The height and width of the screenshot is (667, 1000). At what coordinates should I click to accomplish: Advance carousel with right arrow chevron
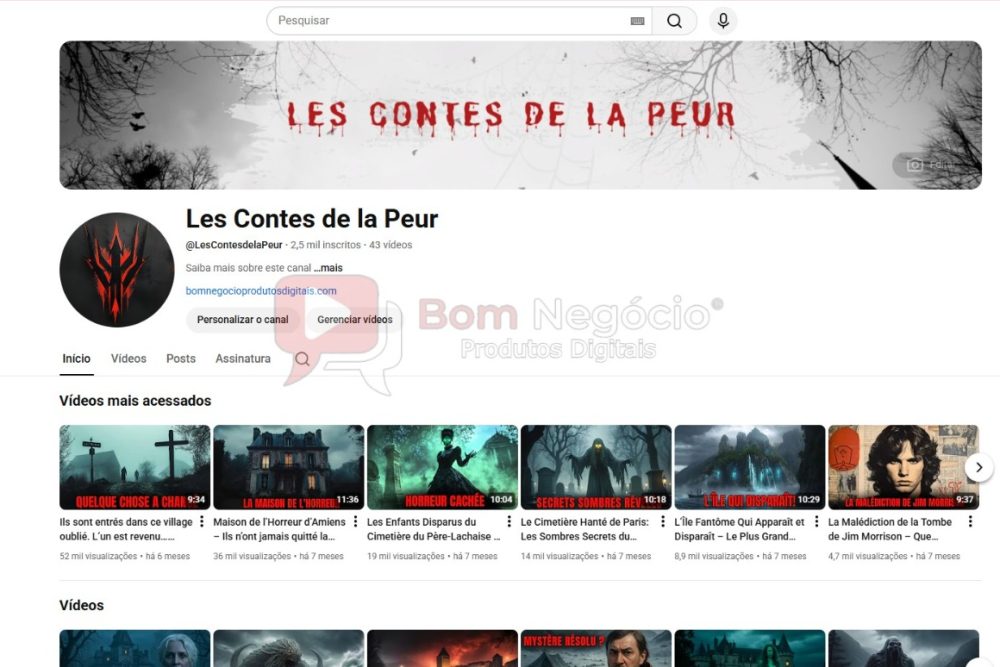pyautogui.click(x=979, y=466)
